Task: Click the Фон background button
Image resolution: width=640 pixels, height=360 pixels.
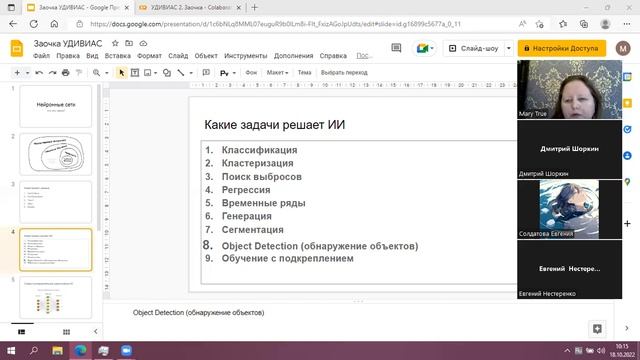Action: pyautogui.click(x=251, y=73)
